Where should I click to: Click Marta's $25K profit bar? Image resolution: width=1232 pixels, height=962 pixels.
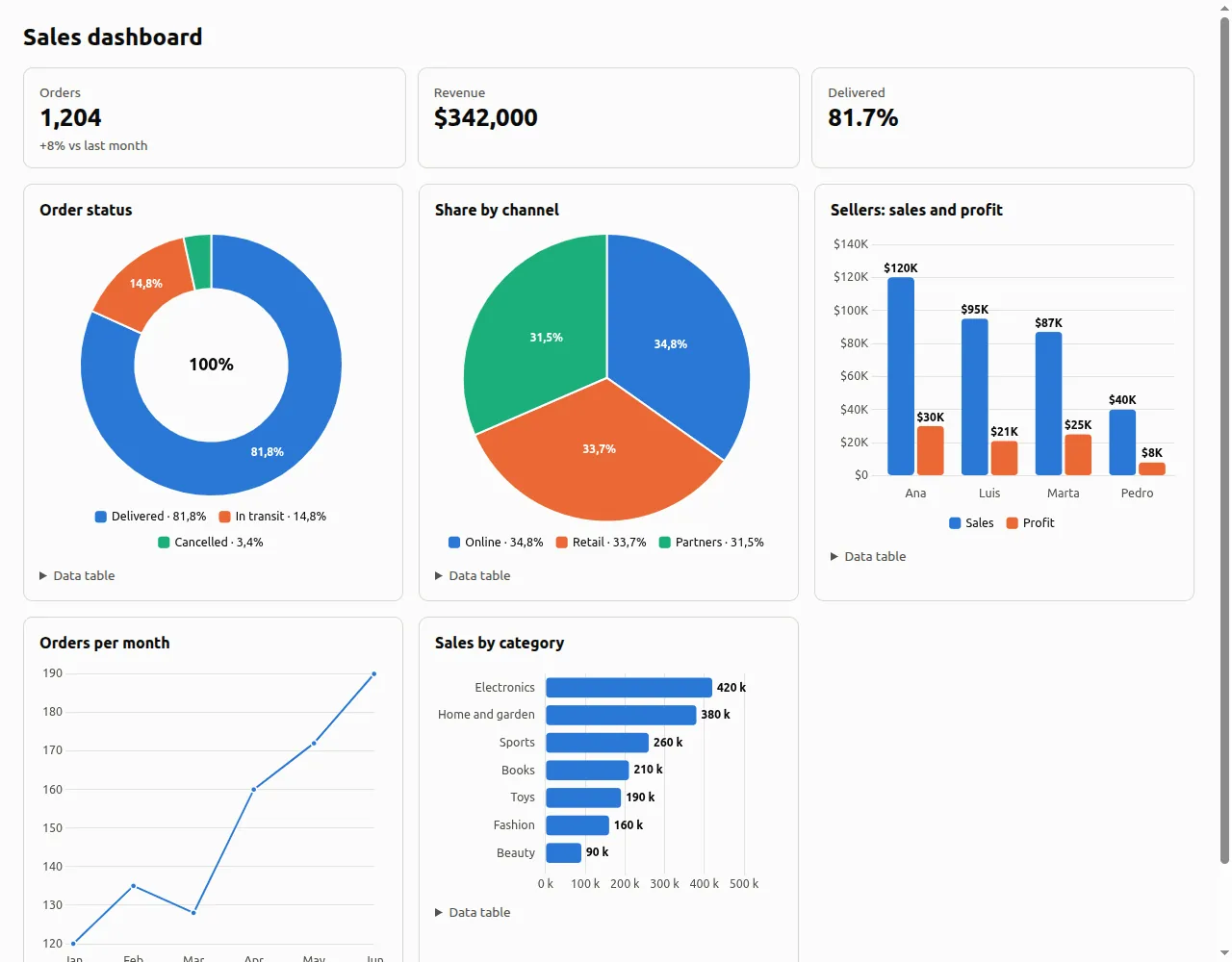[1078, 455]
